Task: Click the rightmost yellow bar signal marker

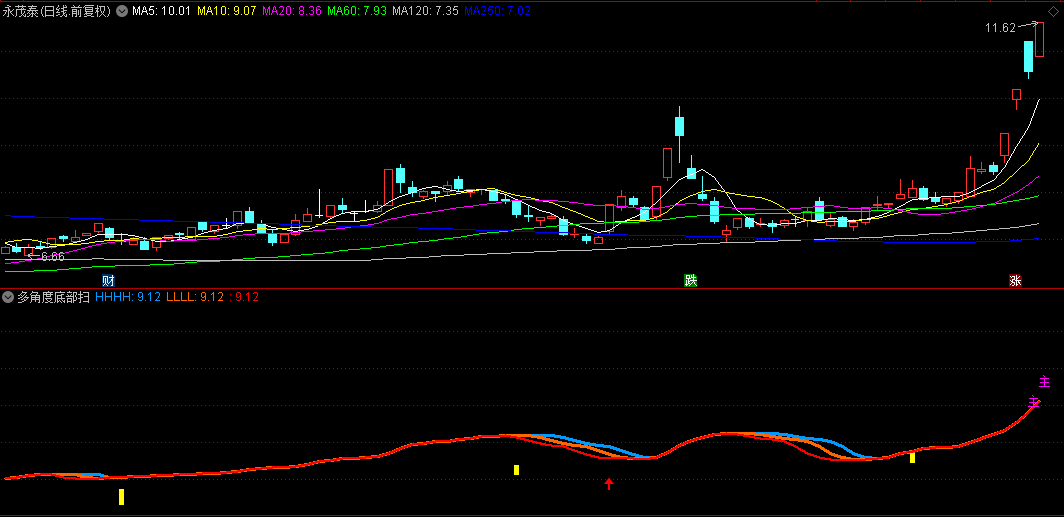Action: [x=912, y=458]
